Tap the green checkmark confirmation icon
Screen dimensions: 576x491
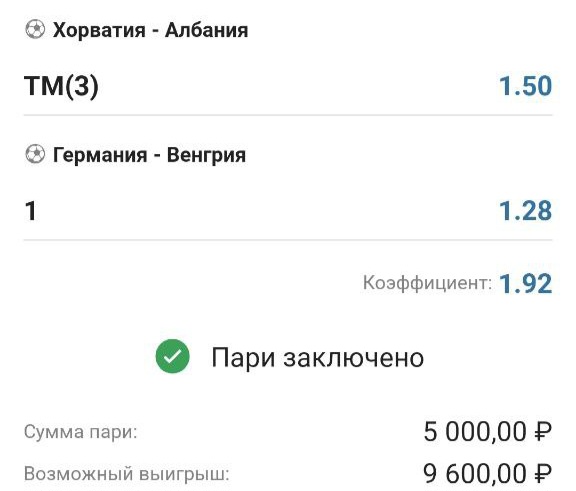pos(172,356)
